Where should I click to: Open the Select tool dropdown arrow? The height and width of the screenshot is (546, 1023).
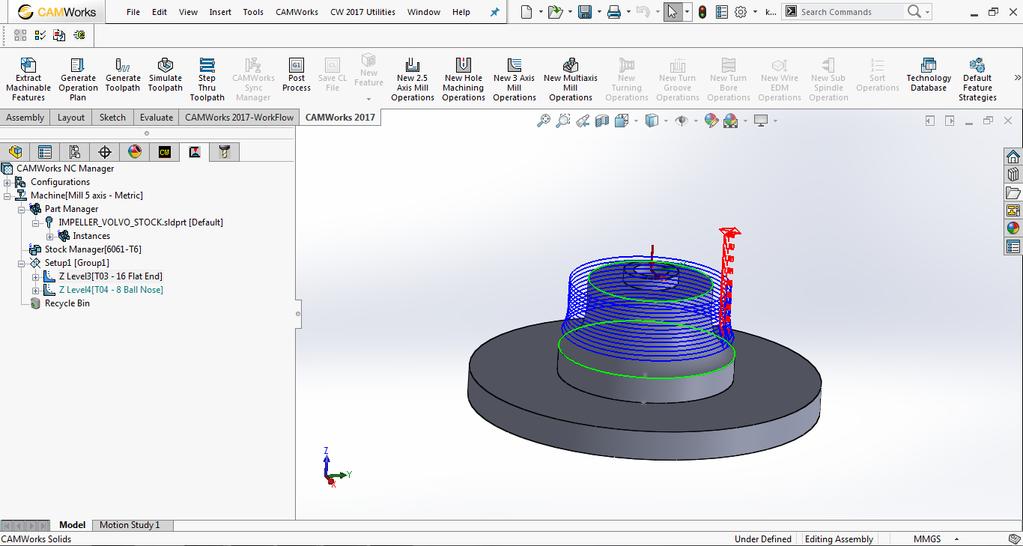pyautogui.click(x=687, y=12)
